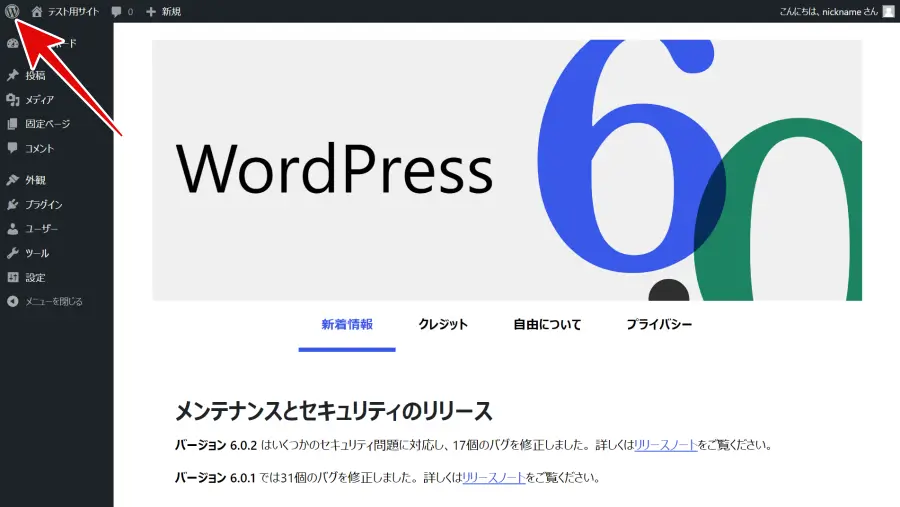Click the メンテナンスとセキュリティのリリース heading
The height and width of the screenshot is (507, 900).
(x=333, y=411)
